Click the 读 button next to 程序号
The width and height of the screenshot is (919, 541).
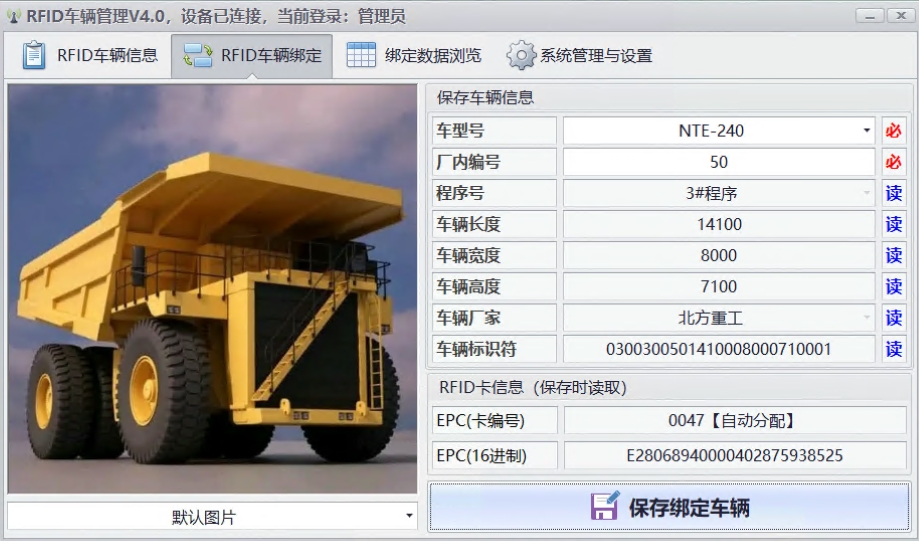point(894,193)
